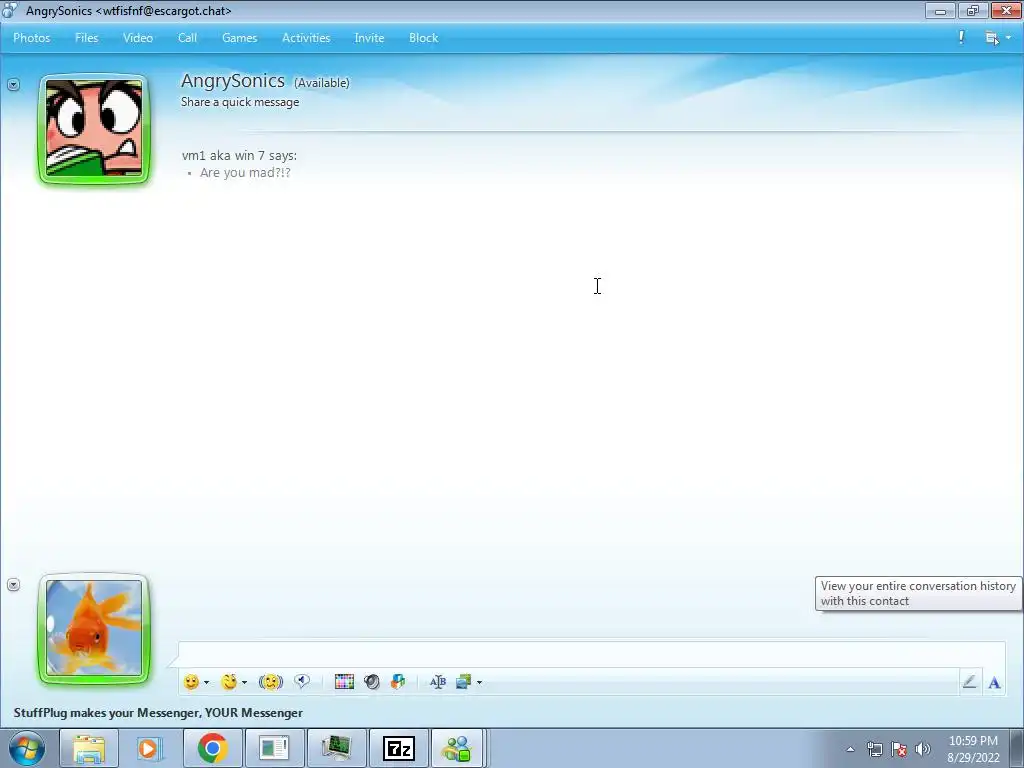This screenshot has height=768, width=1024.
Task: Start a voice clip with the speech bubble icon
Action: (x=302, y=681)
